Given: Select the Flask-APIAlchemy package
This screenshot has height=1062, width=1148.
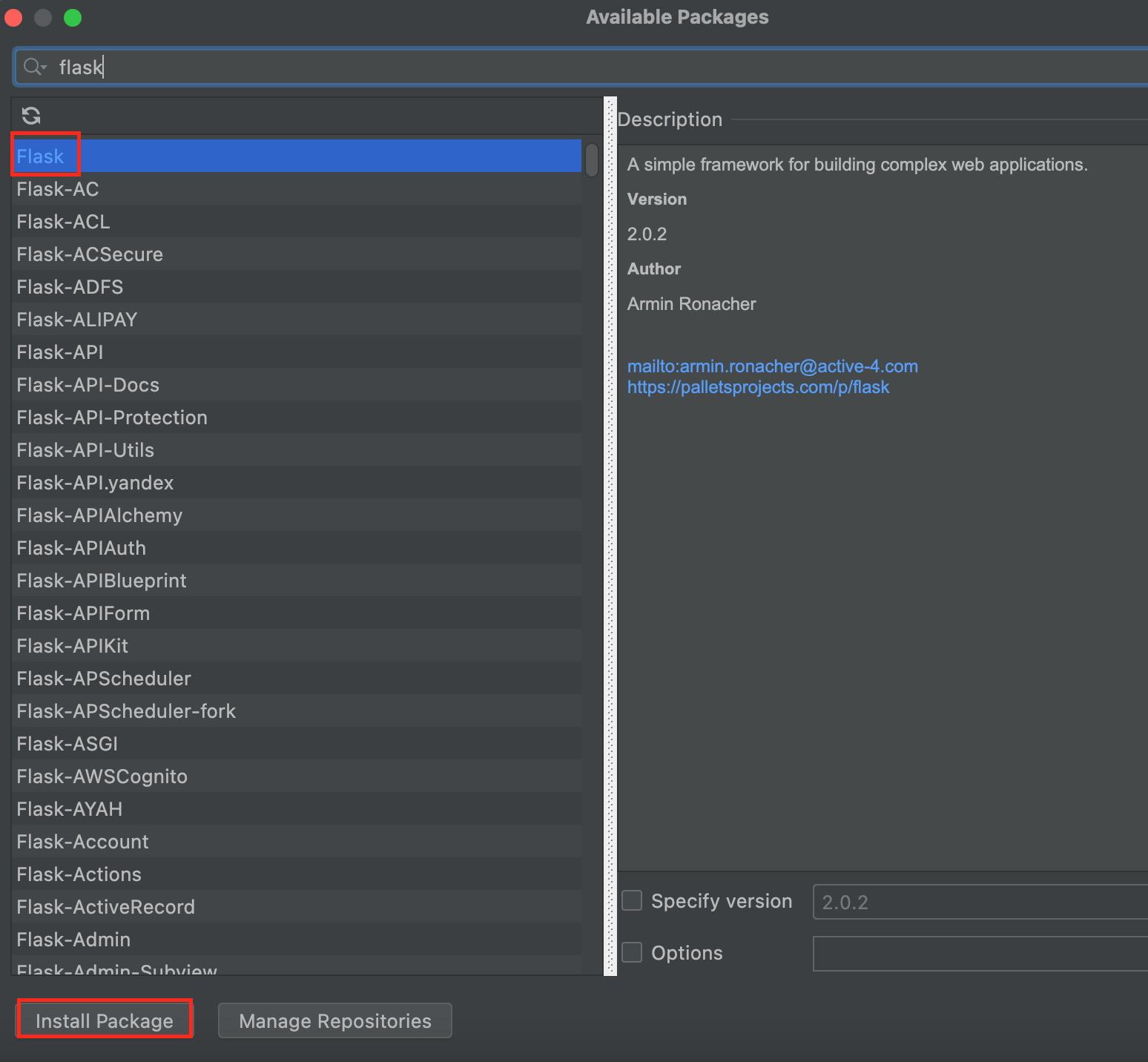Looking at the screenshot, I should pyautogui.click(x=297, y=515).
